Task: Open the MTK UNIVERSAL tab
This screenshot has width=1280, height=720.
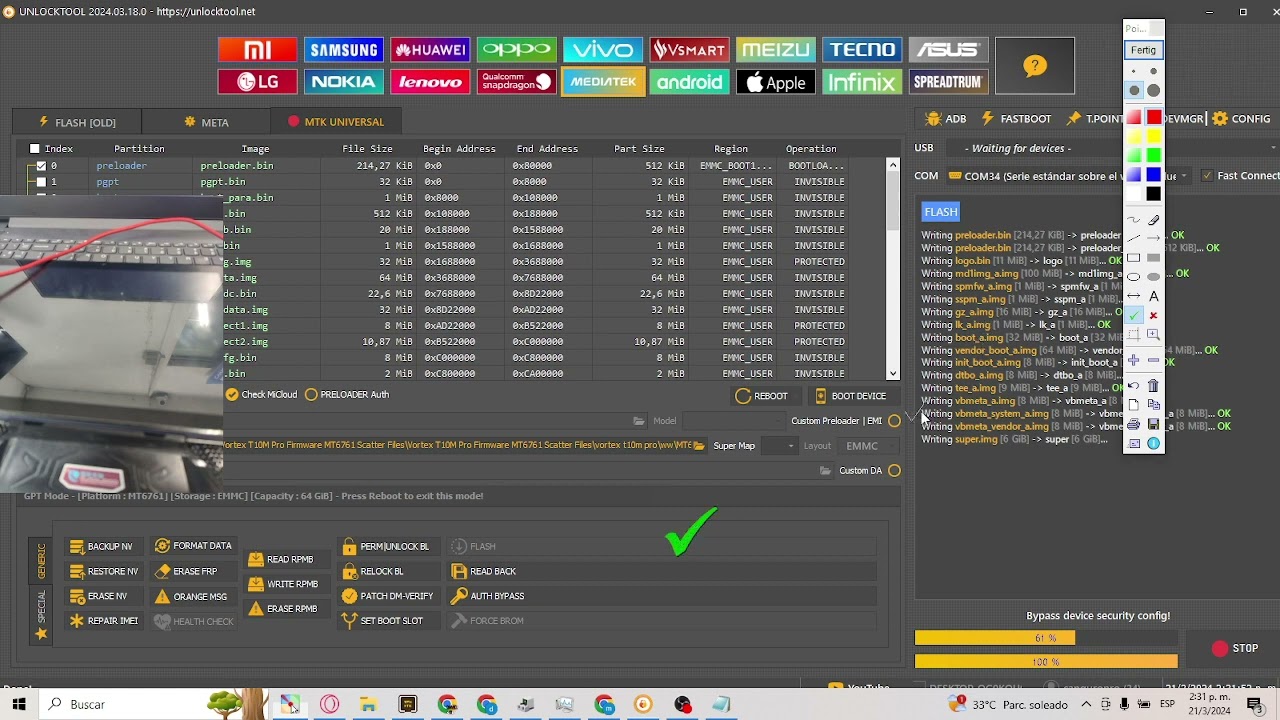Action: coord(336,122)
